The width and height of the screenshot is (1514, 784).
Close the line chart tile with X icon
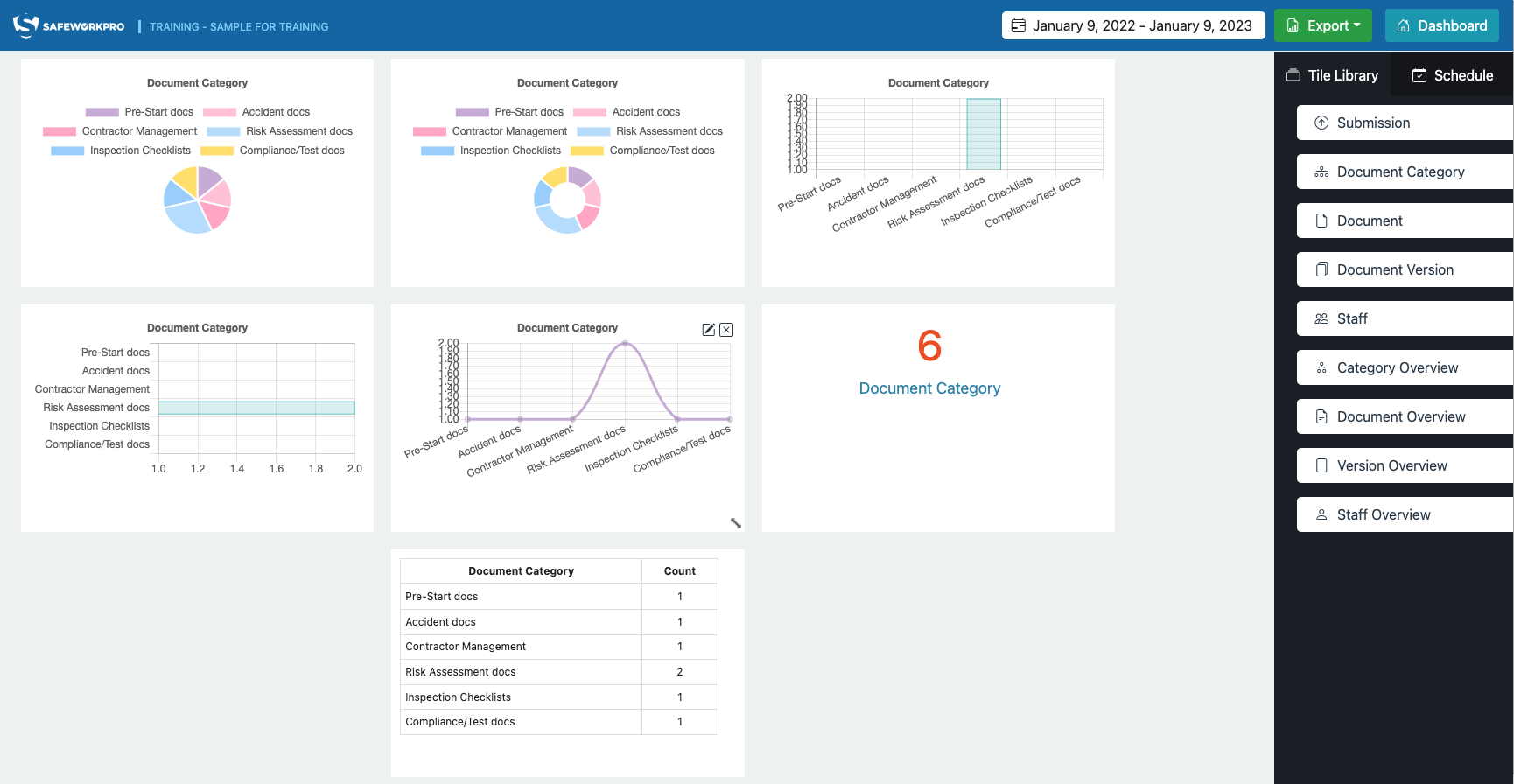(x=726, y=330)
